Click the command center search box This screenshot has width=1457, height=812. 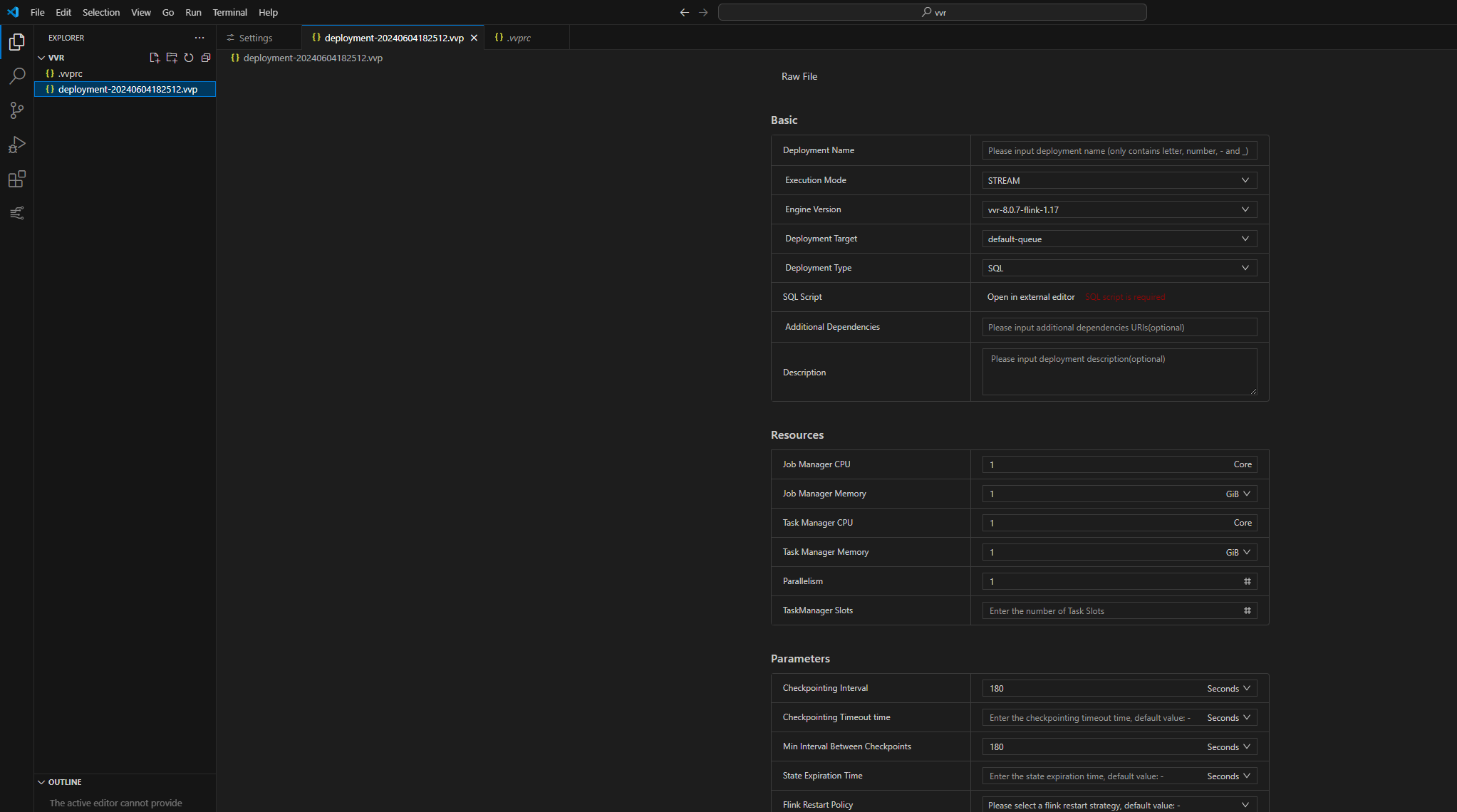(932, 12)
